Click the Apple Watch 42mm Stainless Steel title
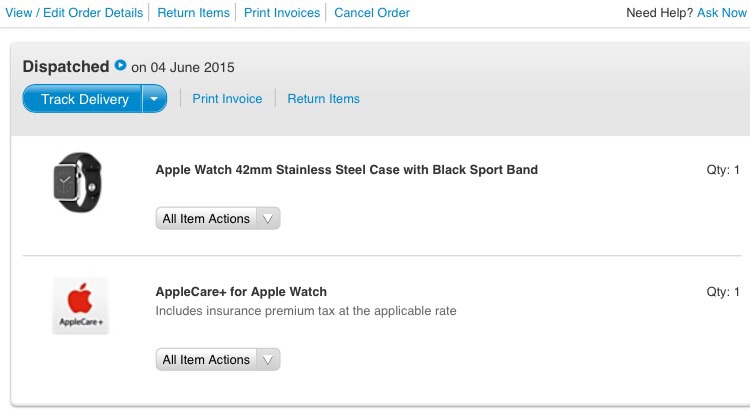750x417 pixels. (x=347, y=170)
